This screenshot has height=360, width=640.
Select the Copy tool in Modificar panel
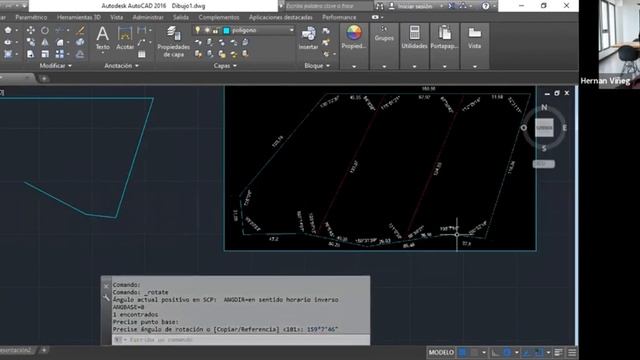point(31,42)
